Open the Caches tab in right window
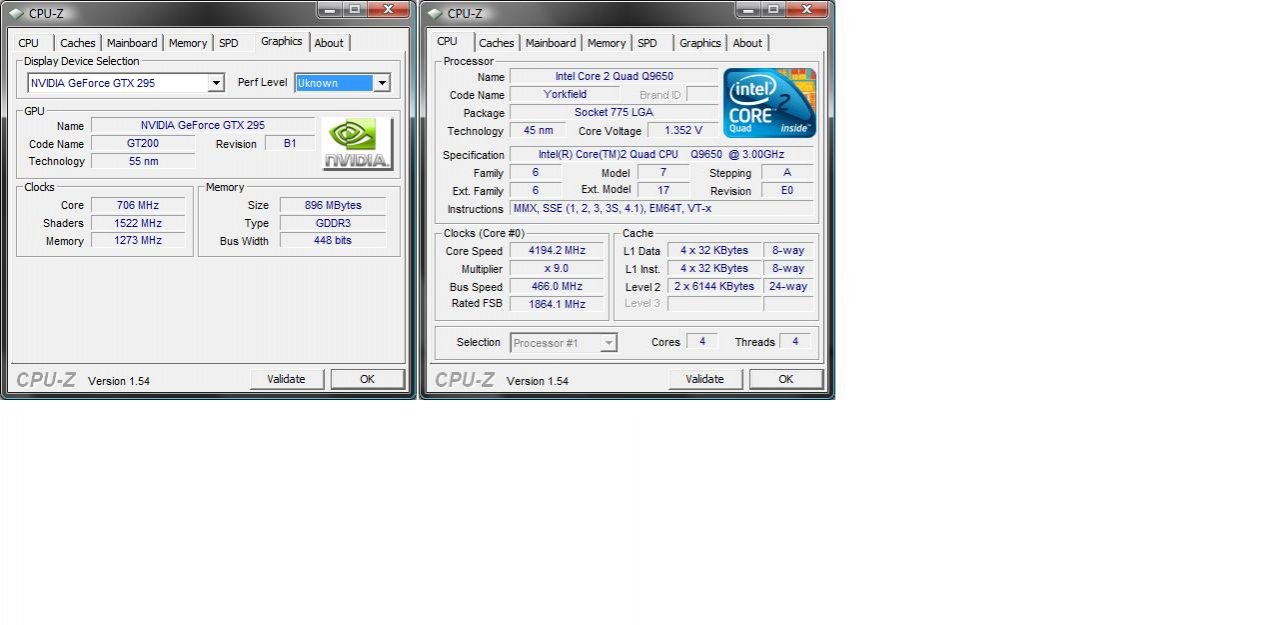The height and width of the screenshot is (625, 1280). pyautogui.click(x=496, y=43)
